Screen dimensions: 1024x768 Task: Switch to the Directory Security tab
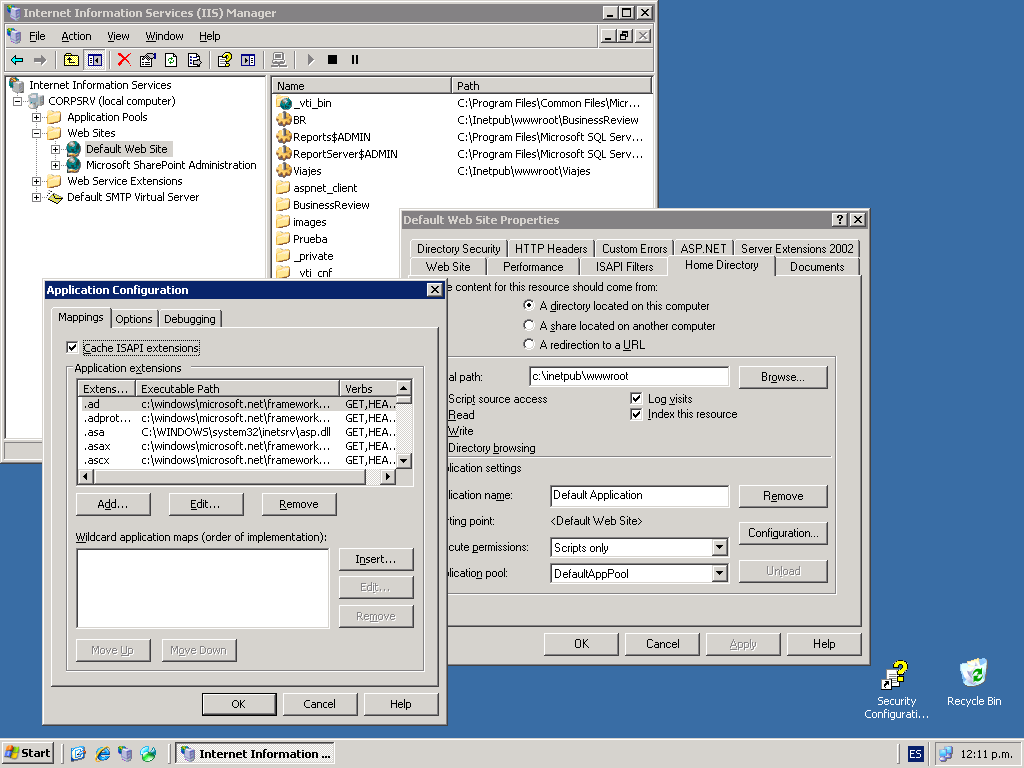coord(458,249)
